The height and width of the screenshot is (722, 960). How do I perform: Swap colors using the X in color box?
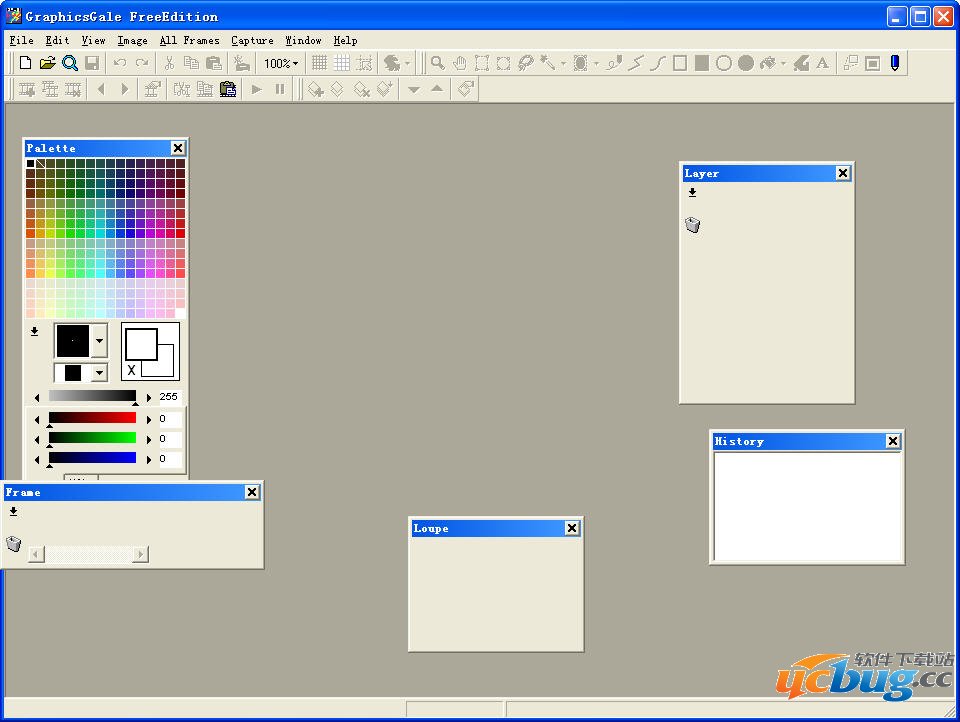point(131,370)
